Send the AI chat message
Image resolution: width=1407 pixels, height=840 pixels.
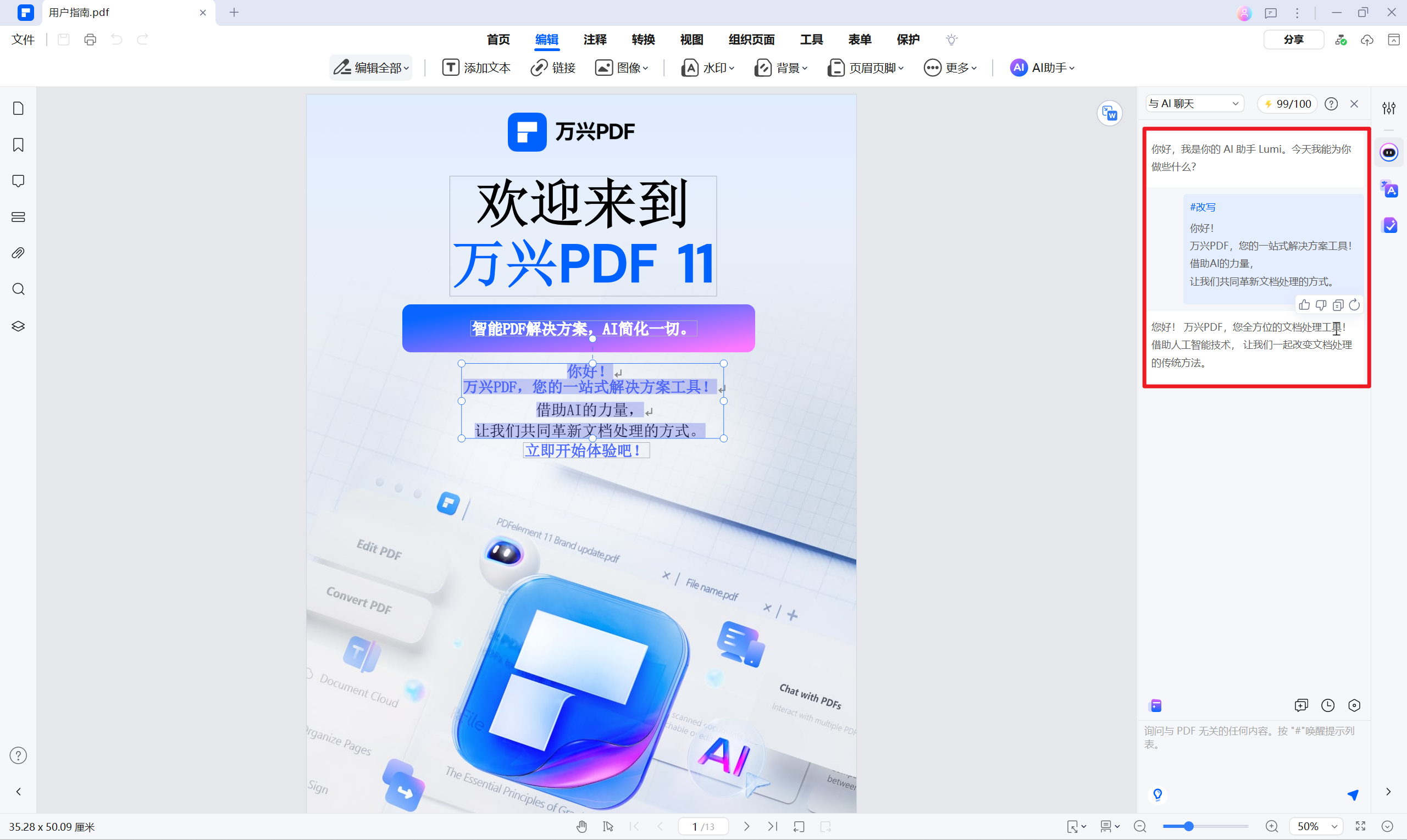(1353, 795)
